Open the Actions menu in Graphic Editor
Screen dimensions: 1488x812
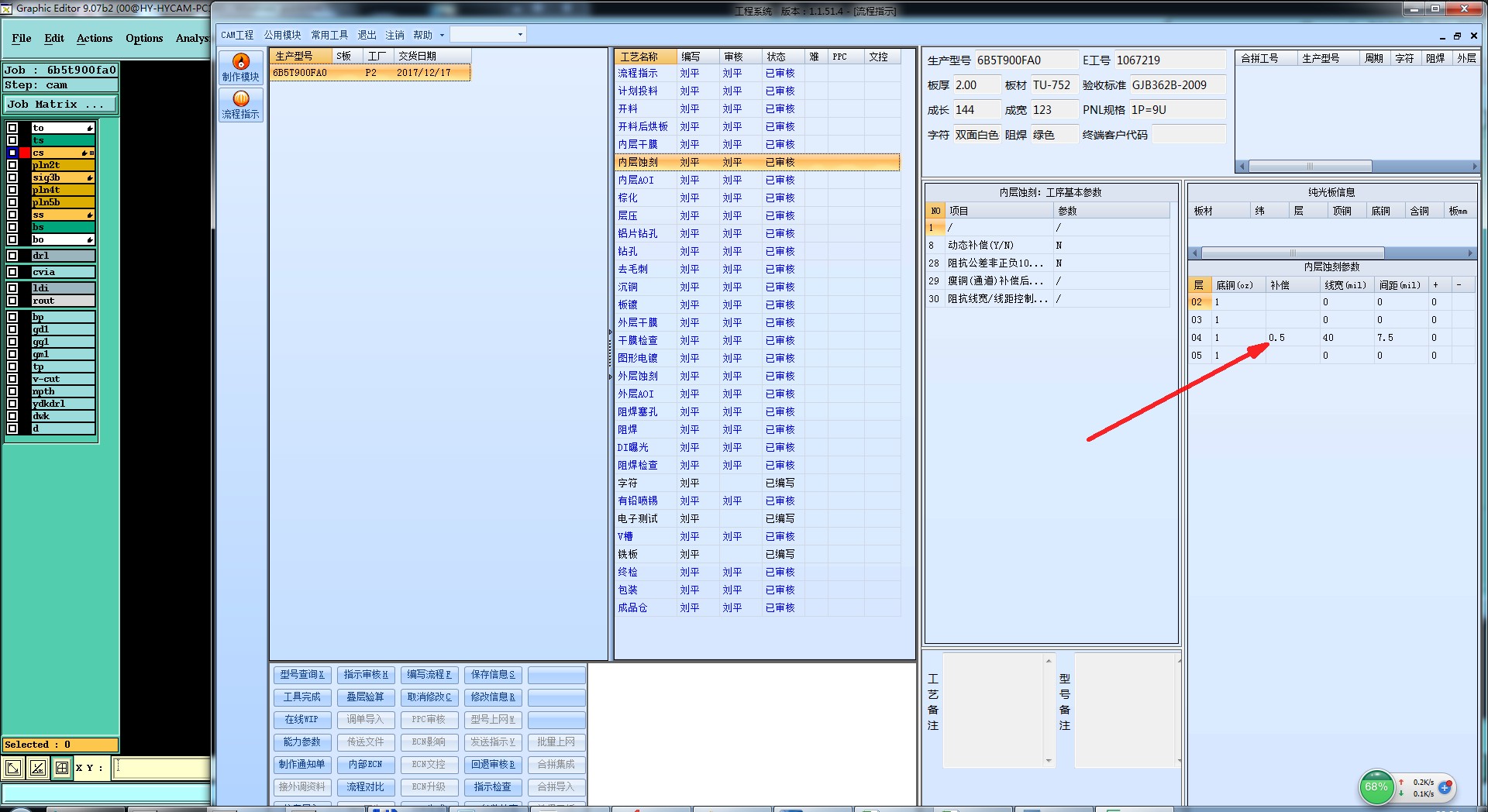point(95,38)
